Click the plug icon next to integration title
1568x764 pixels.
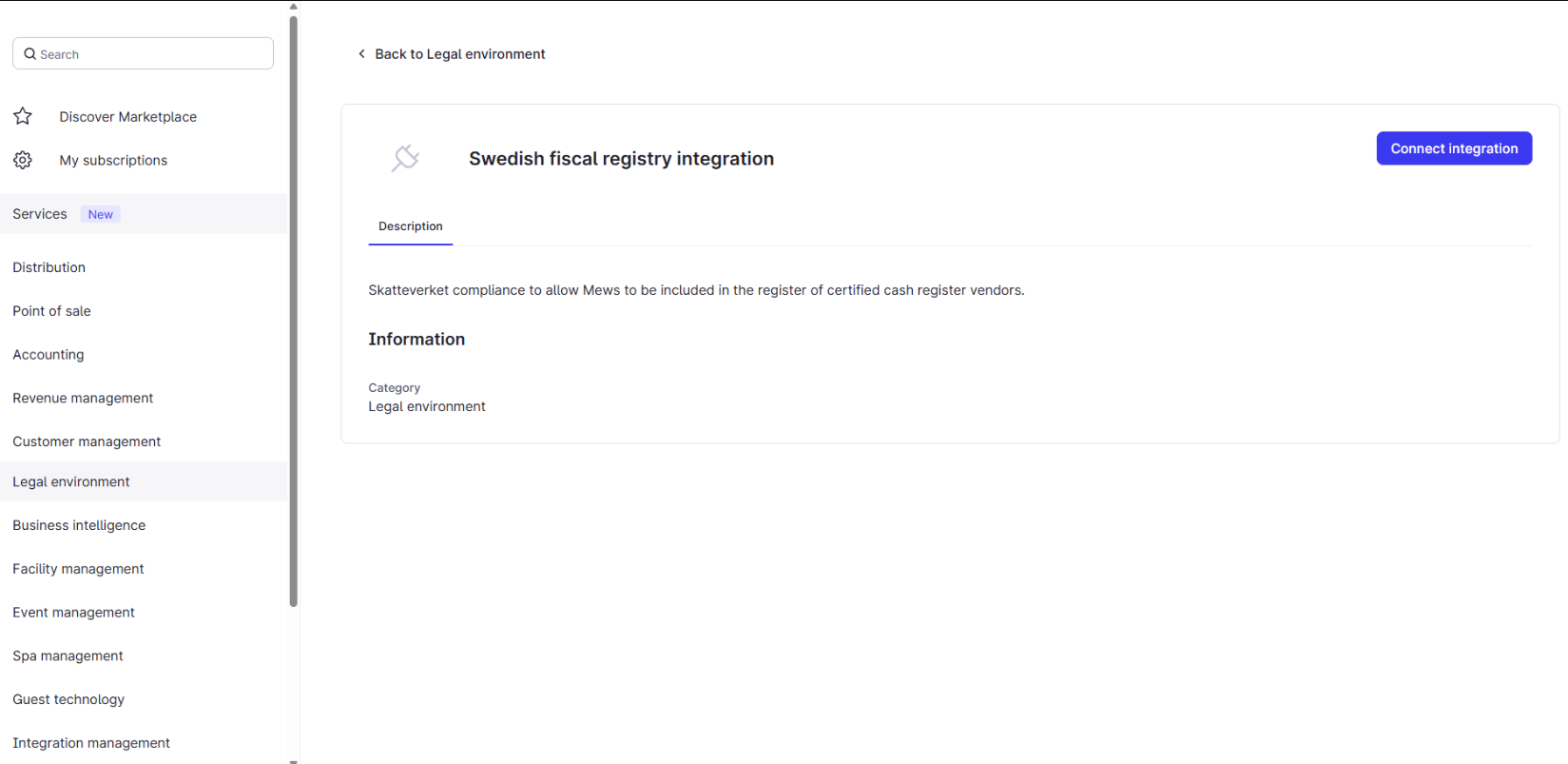pos(406,158)
